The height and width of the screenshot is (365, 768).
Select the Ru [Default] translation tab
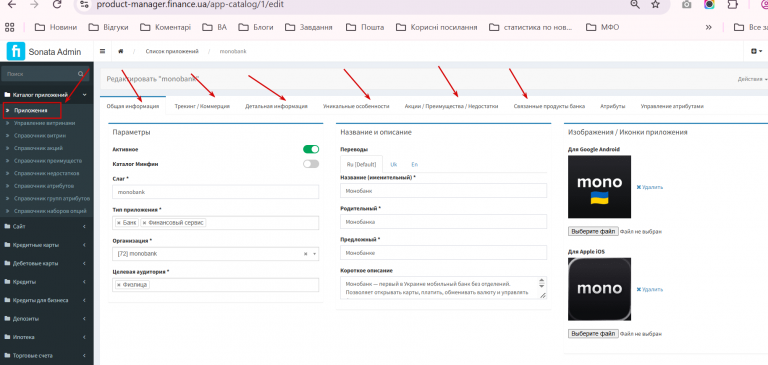[361, 165]
